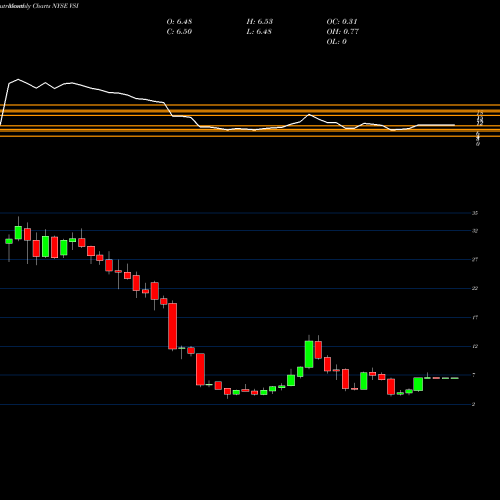
Task: Click the price axis label 17
Action: pos(475,317)
